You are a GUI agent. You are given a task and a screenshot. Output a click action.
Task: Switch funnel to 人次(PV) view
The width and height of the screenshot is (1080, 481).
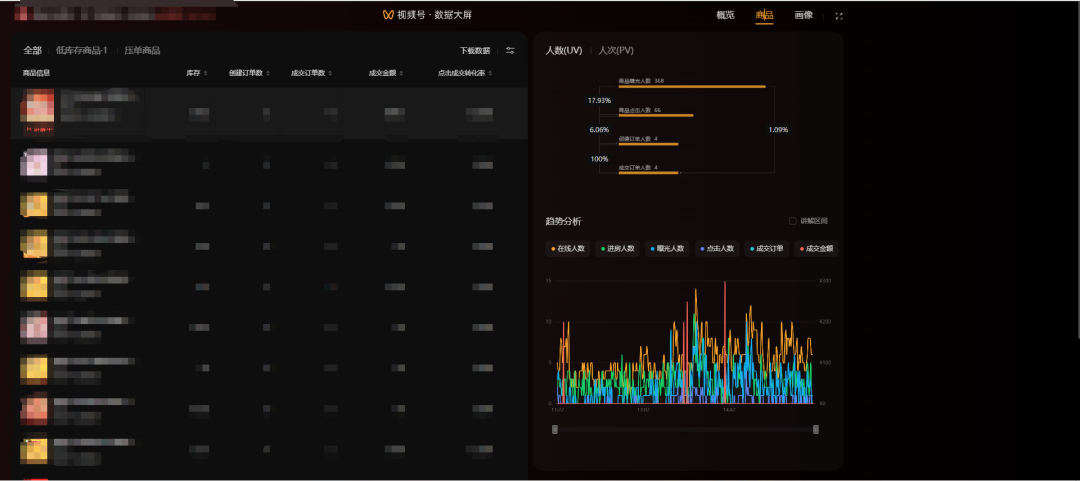[x=616, y=50]
